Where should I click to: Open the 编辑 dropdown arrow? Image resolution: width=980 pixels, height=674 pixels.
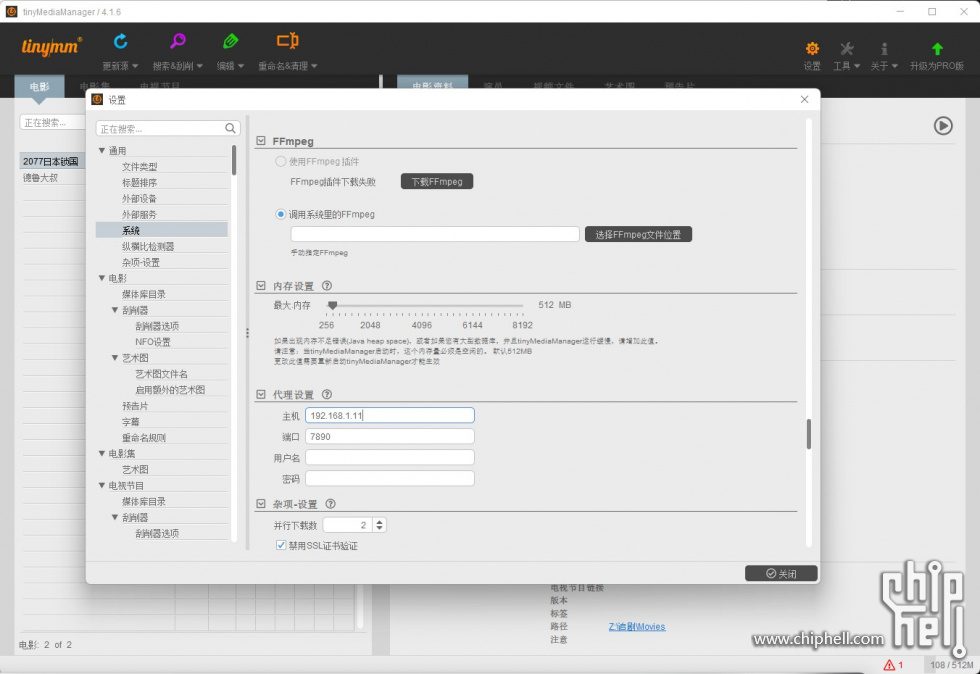pos(241,66)
